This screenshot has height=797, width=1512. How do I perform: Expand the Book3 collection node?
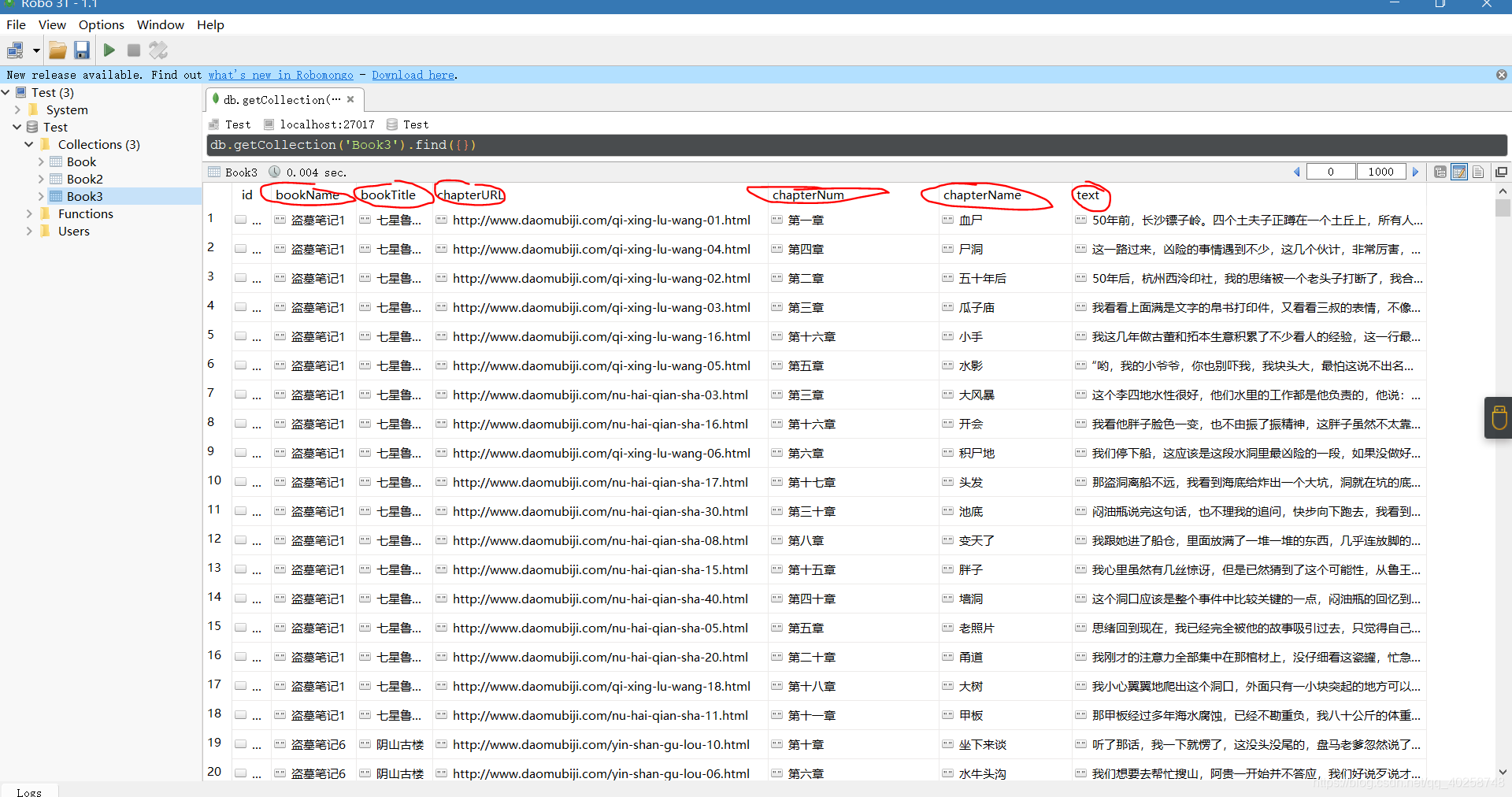[x=41, y=196]
